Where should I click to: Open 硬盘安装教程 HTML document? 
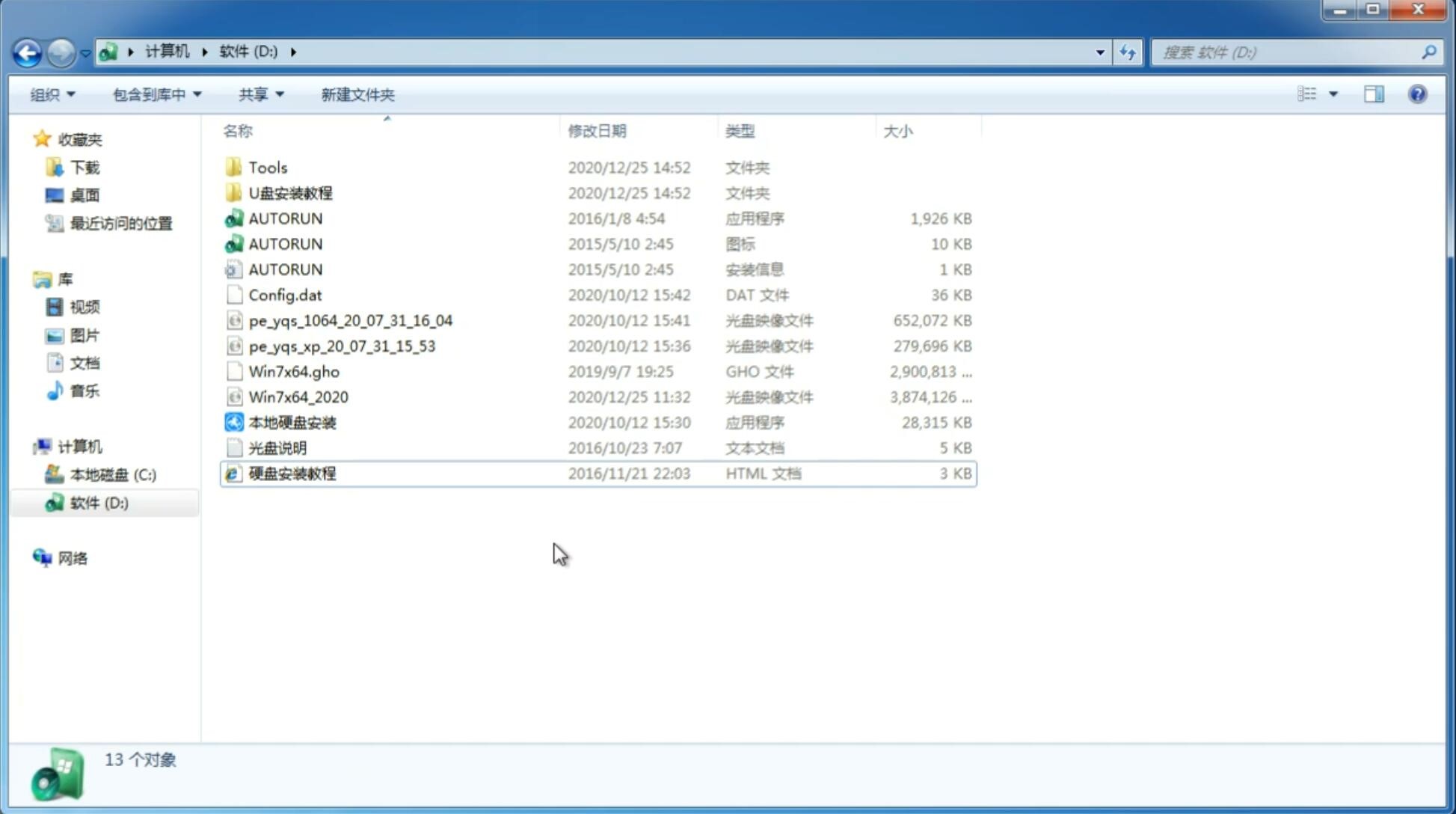291,473
